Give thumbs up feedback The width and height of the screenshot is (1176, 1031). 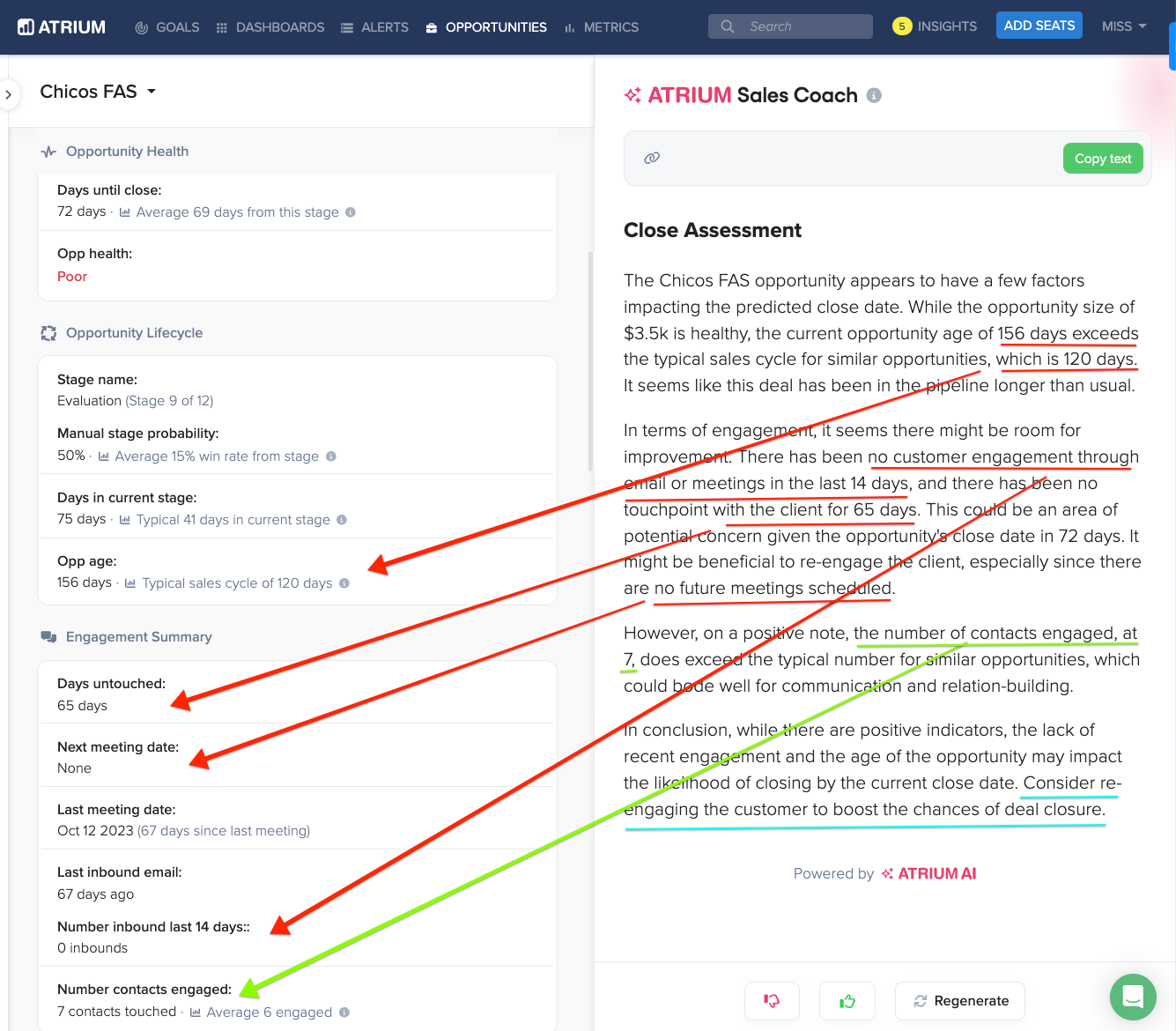[847, 1001]
